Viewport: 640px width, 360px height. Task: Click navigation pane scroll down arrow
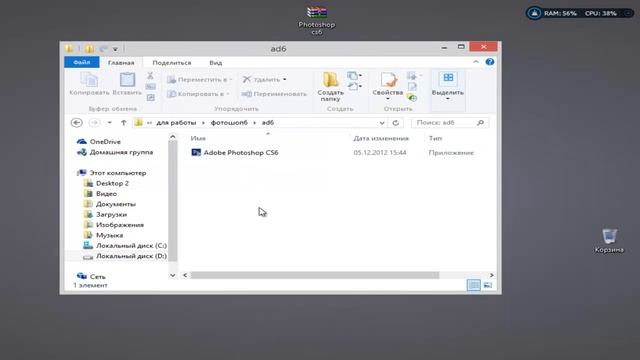tap(173, 276)
